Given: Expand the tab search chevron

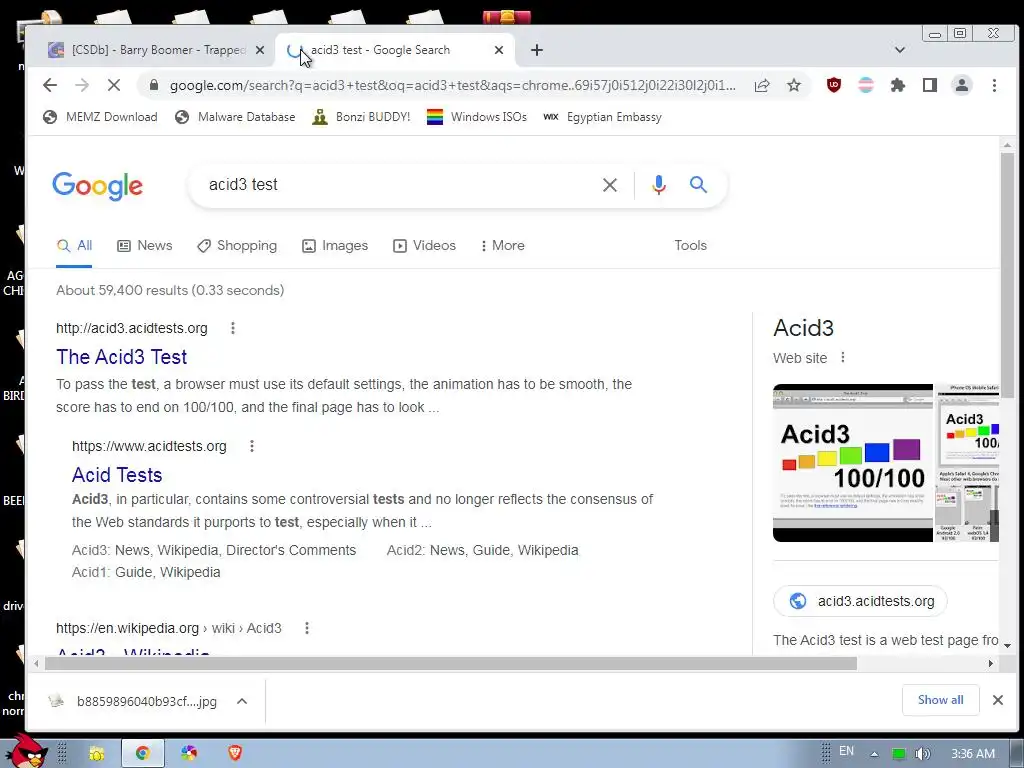Looking at the screenshot, I should click(899, 50).
